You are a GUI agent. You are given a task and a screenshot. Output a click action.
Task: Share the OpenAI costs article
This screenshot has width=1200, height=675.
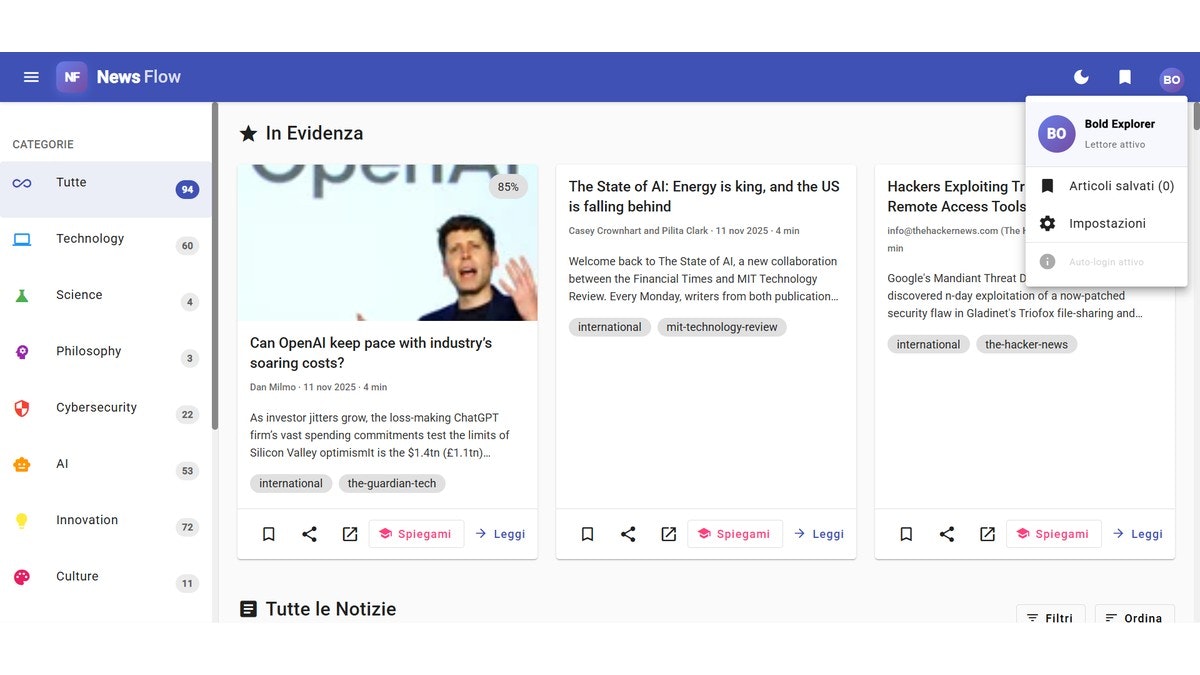tap(309, 533)
